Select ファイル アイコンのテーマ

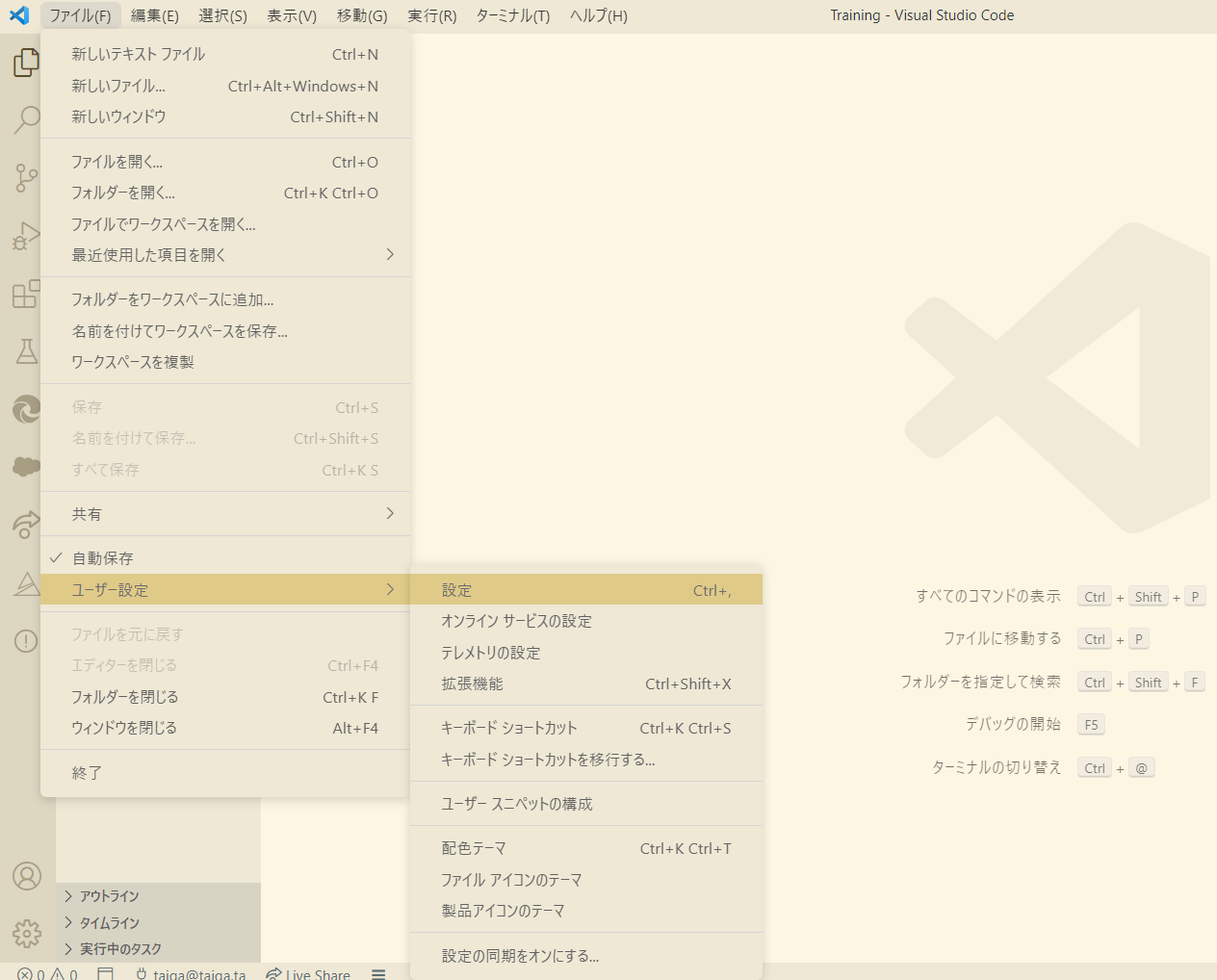[x=586, y=880]
